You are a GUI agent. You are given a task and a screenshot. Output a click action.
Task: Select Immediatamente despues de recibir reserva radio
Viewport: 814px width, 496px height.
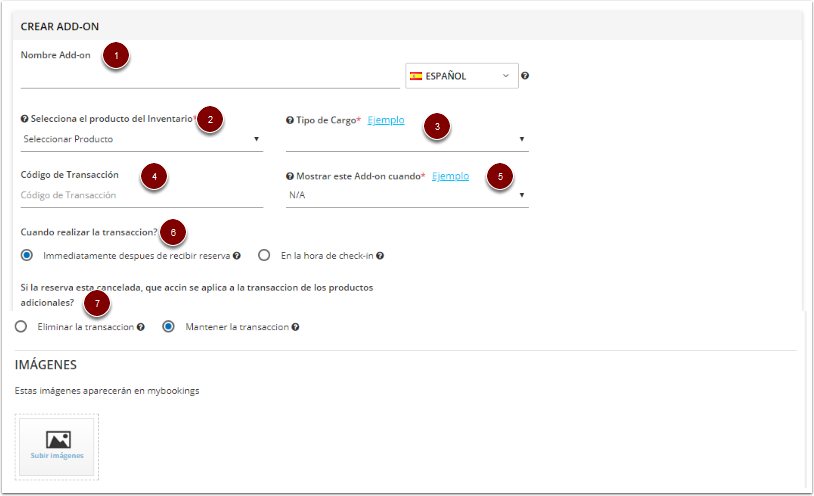pos(26,256)
